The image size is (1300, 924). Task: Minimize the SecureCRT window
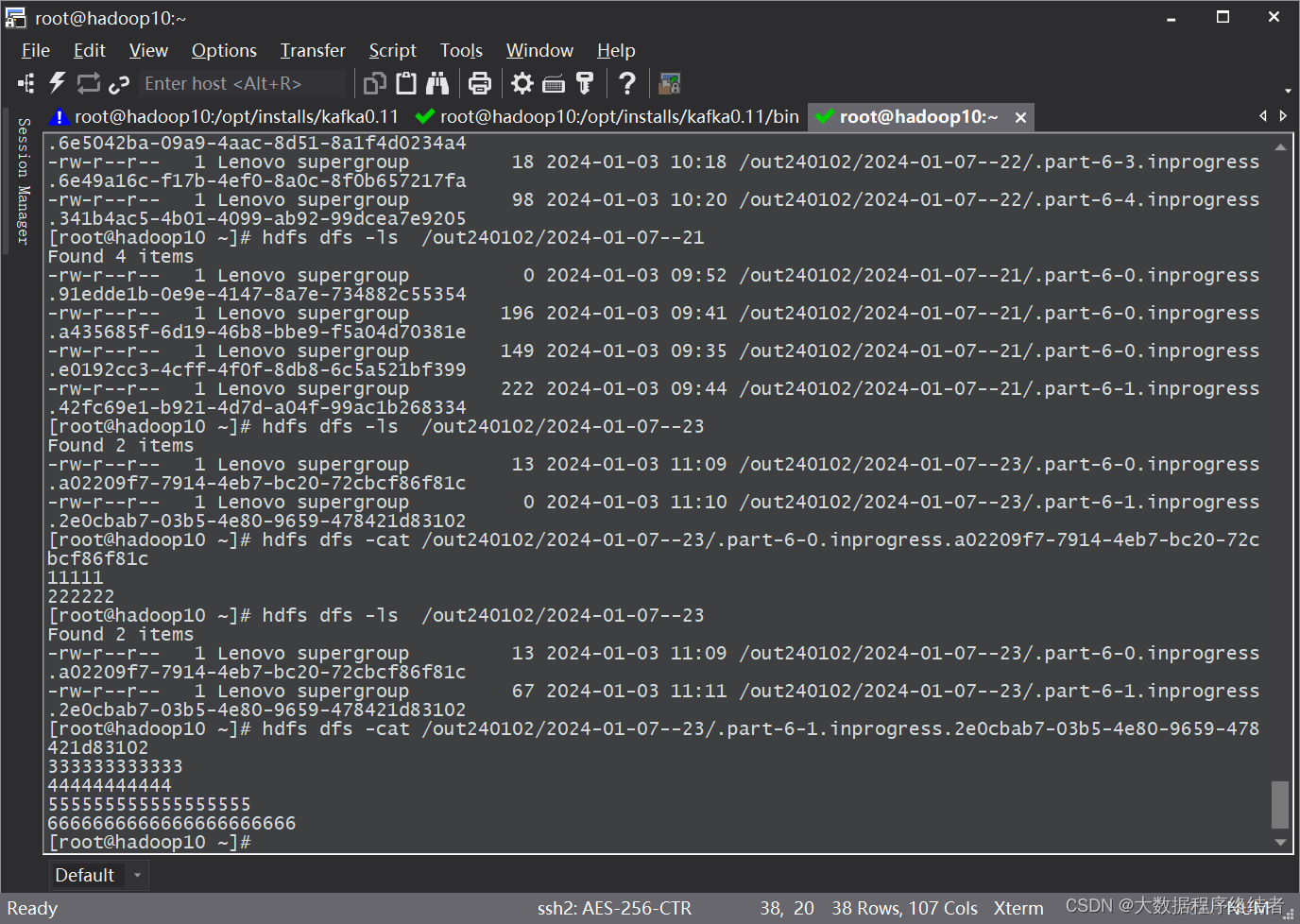pyautogui.click(x=1172, y=17)
